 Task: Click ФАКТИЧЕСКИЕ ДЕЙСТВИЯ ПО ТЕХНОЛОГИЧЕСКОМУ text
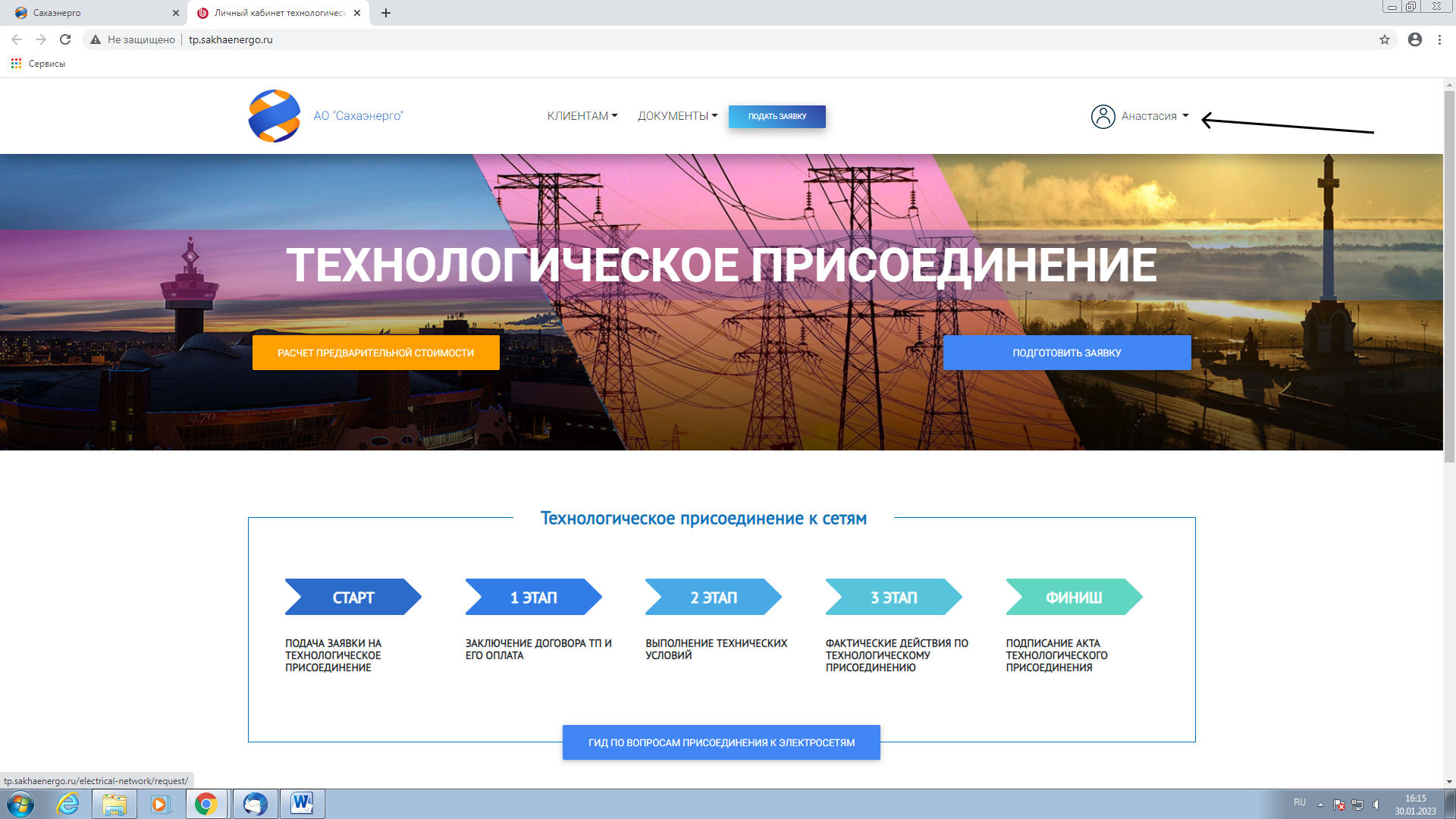897,655
